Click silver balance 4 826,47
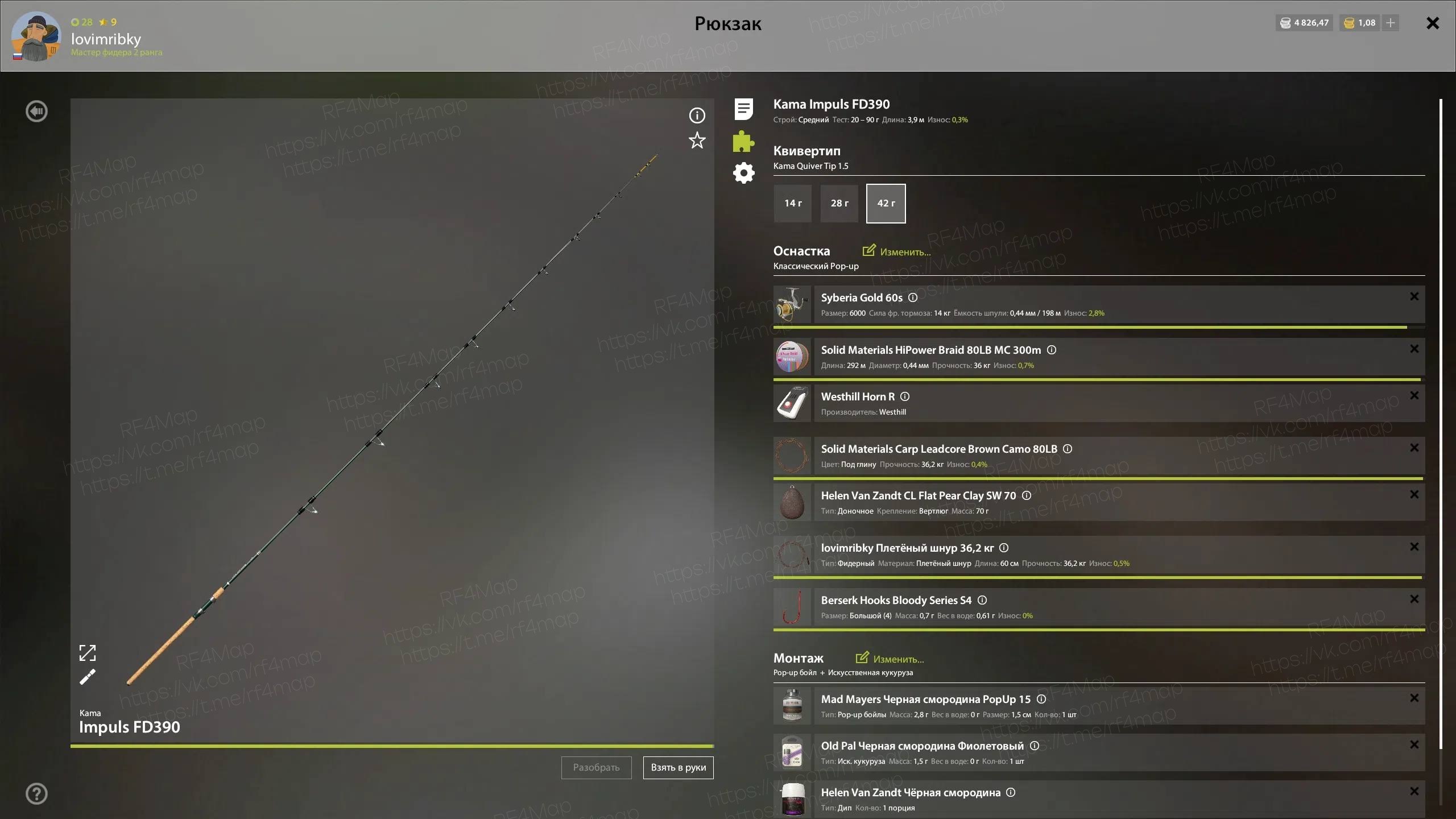Image resolution: width=1456 pixels, height=819 pixels. [x=1304, y=23]
